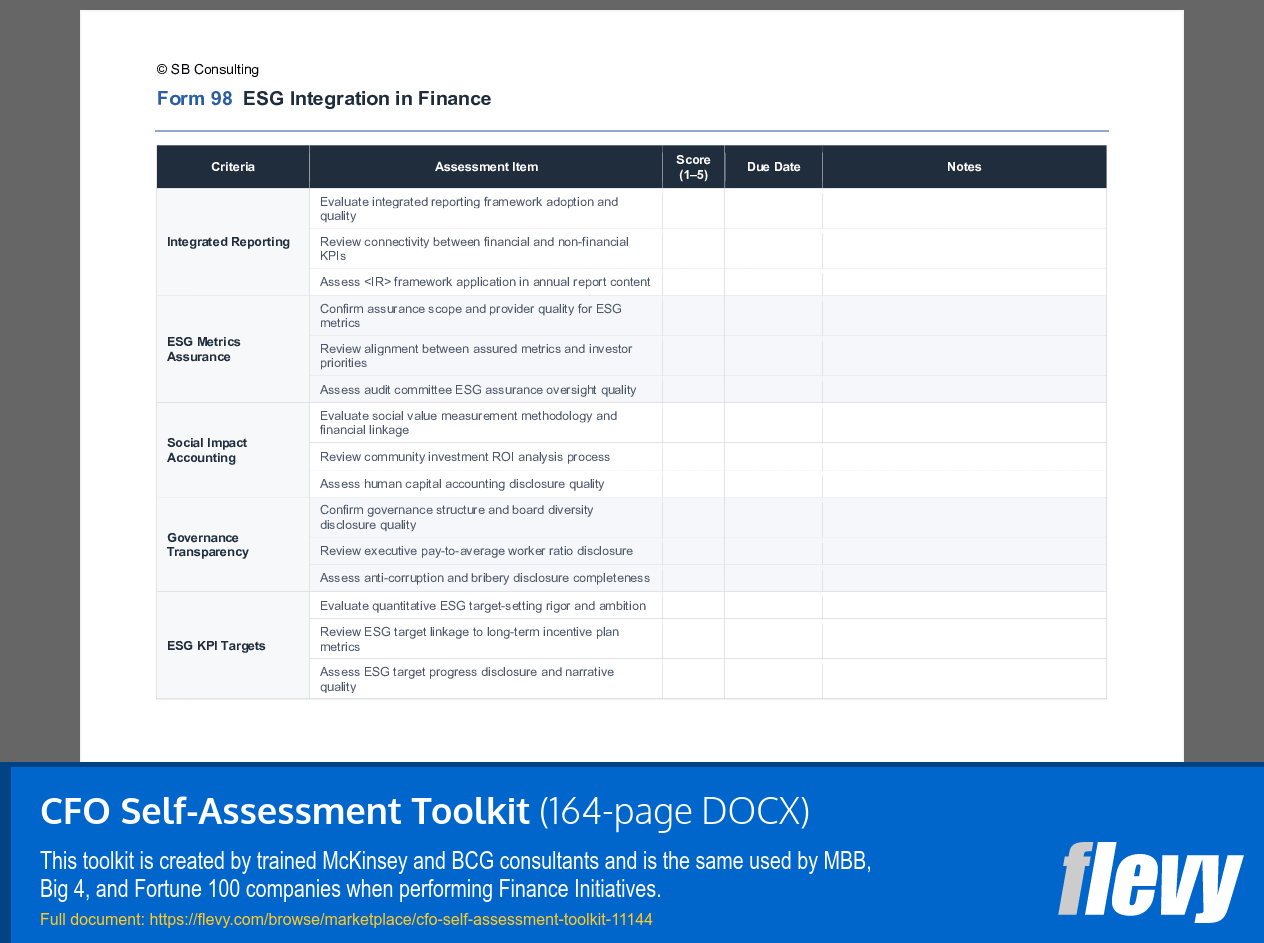Select the Due Date cell for community investment ROI

click(773, 456)
